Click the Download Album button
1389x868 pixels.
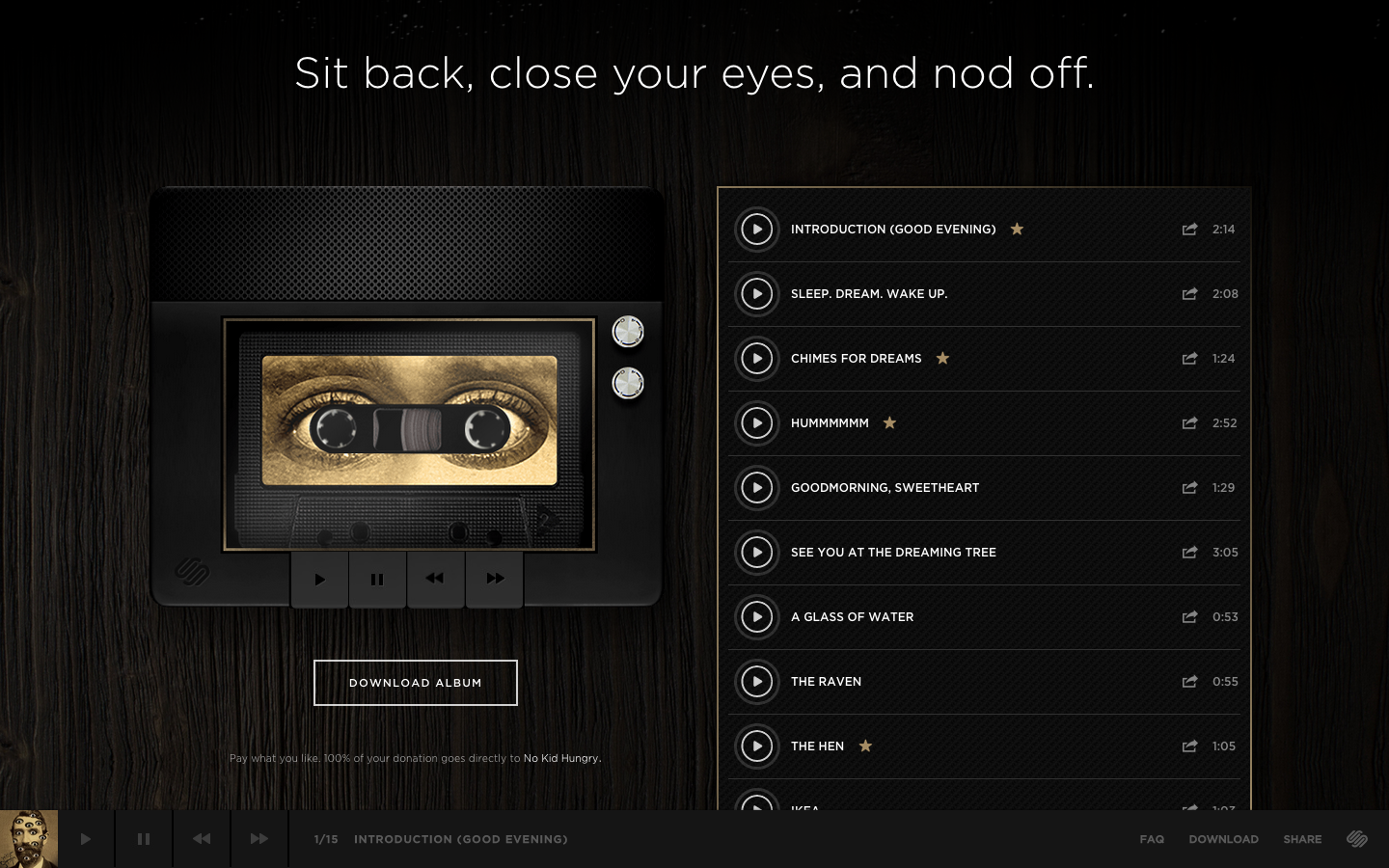pyautogui.click(x=416, y=683)
